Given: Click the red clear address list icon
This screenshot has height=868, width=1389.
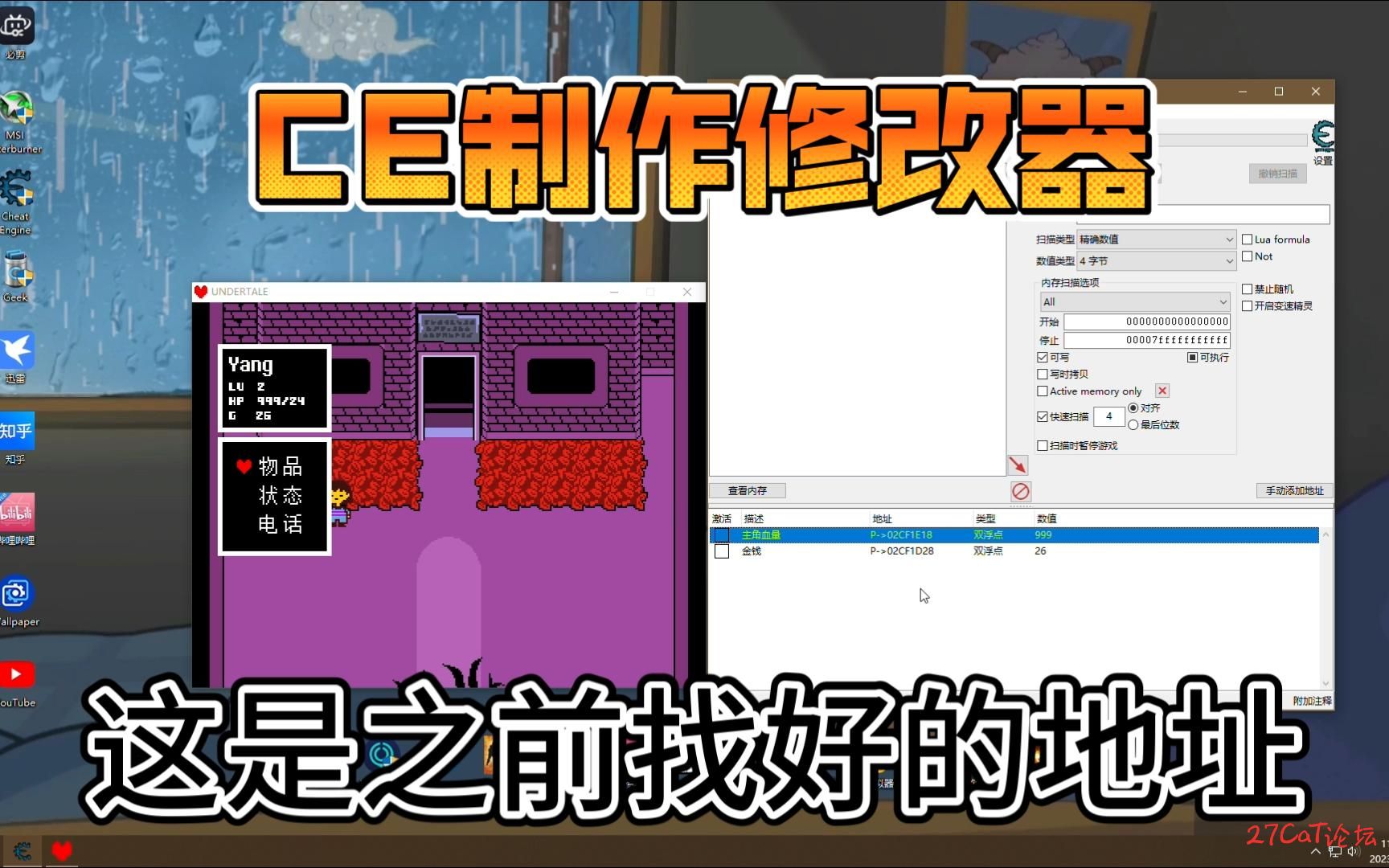Looking at the screenshot, I should tap(1020, 491).
